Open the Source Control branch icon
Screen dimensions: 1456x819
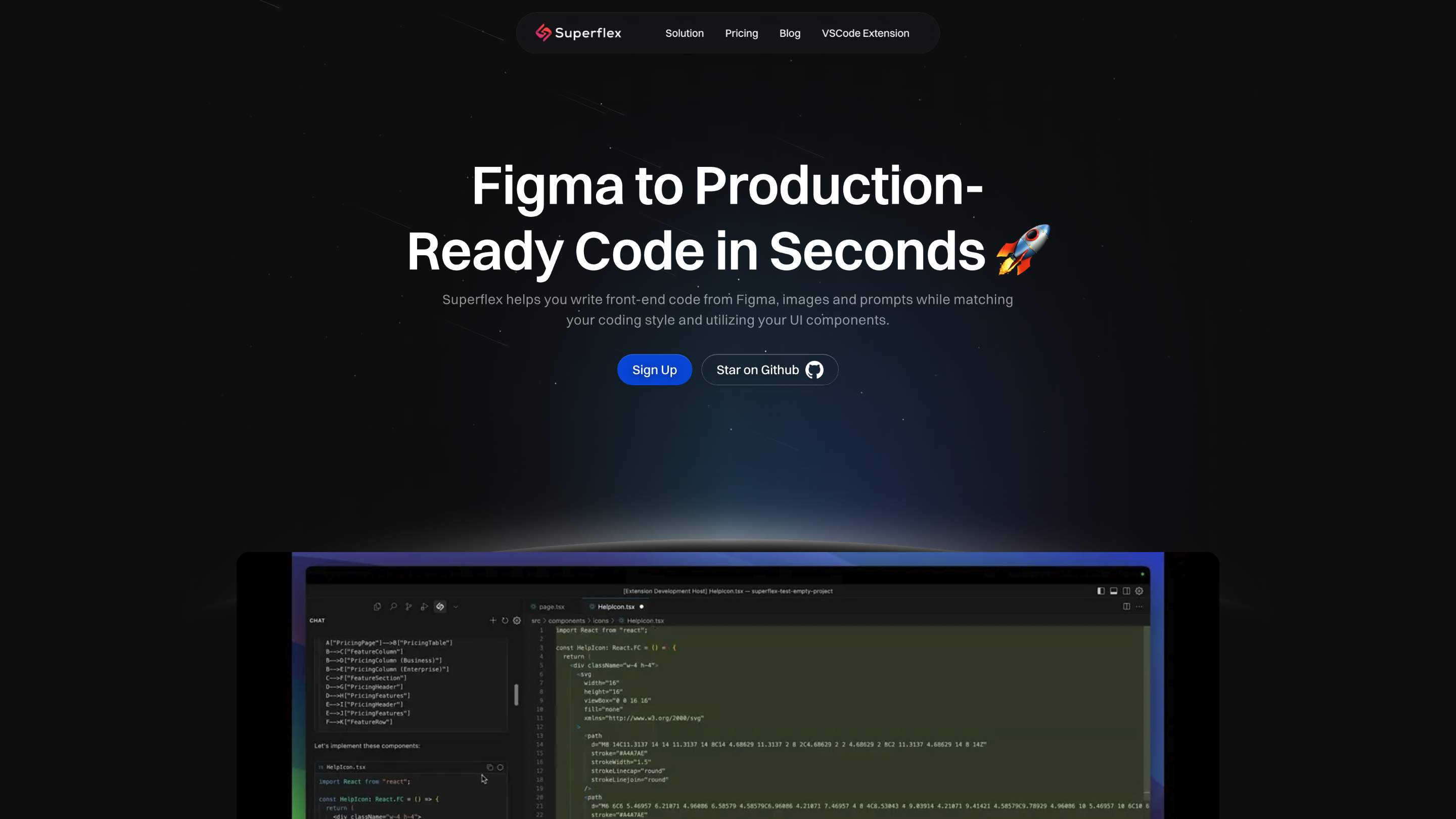[x=408, y=607]
